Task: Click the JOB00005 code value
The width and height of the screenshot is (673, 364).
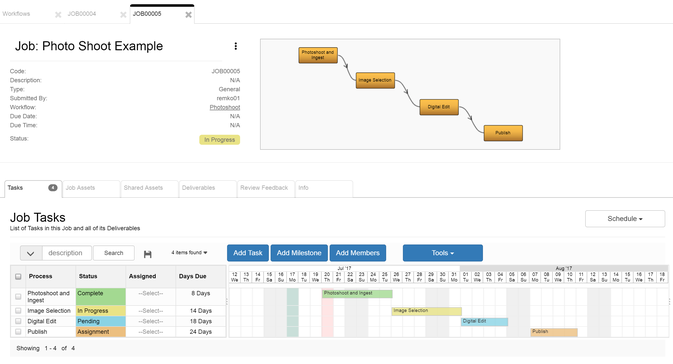Action: pyautogui.click(x=226, y=71)
